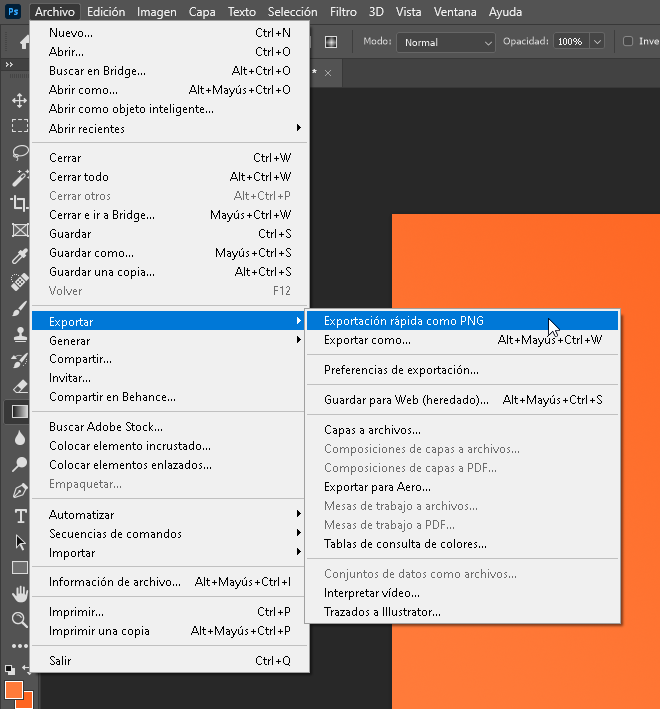Choose Nuevo... in the Archivo menu

170,33
